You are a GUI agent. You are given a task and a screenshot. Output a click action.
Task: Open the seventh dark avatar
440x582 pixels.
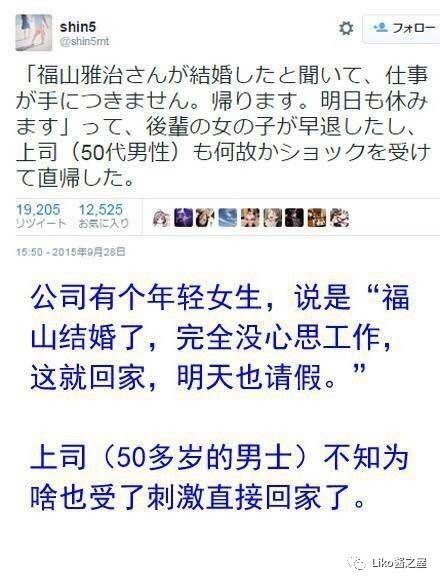tap(294, 218)
